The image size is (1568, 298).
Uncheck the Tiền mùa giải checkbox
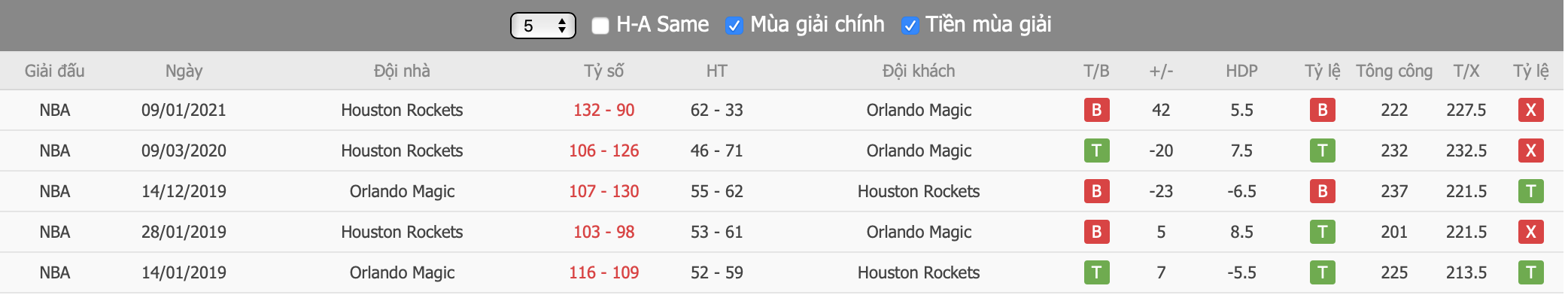coord(910,26)
